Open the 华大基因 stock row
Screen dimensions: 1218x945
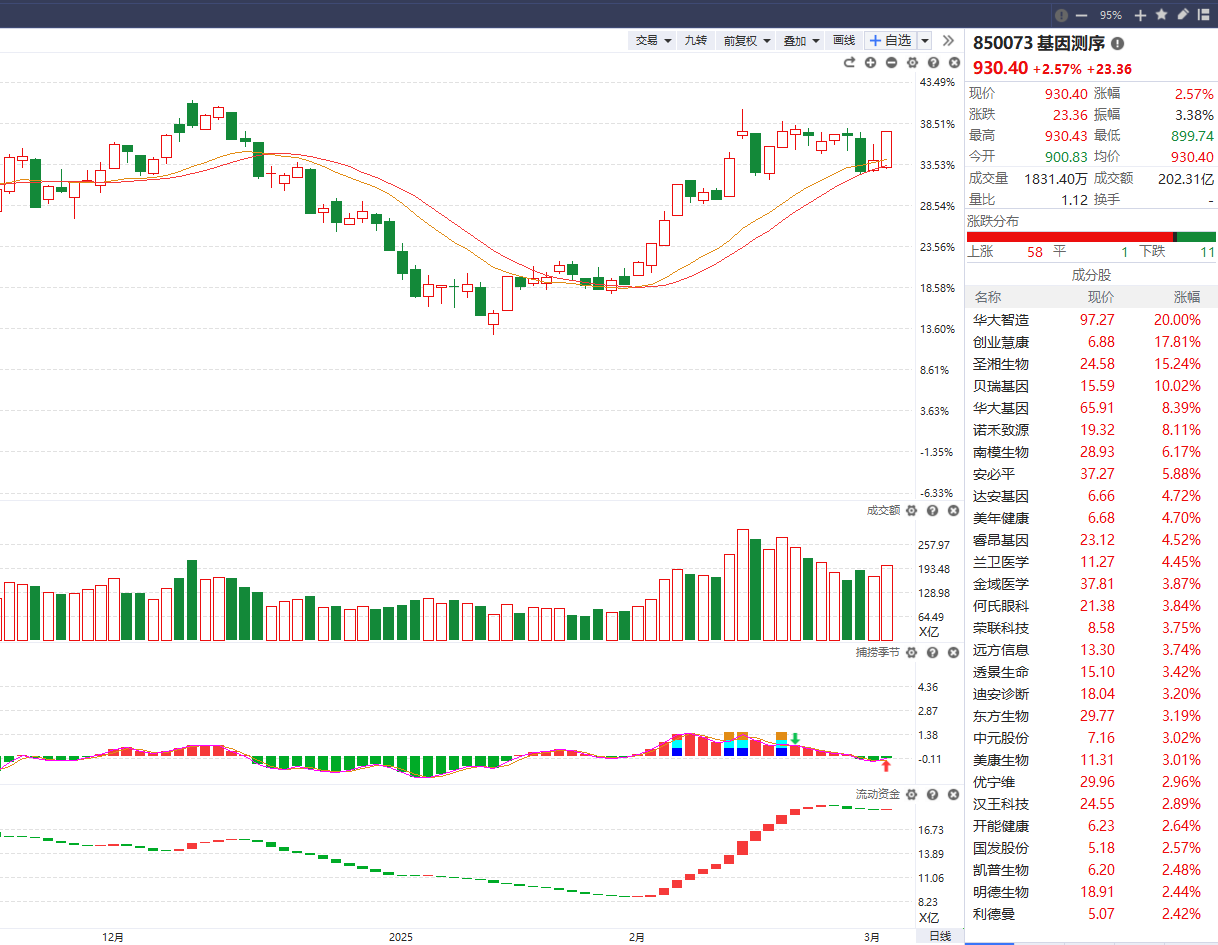click(x=1091, y=408)
